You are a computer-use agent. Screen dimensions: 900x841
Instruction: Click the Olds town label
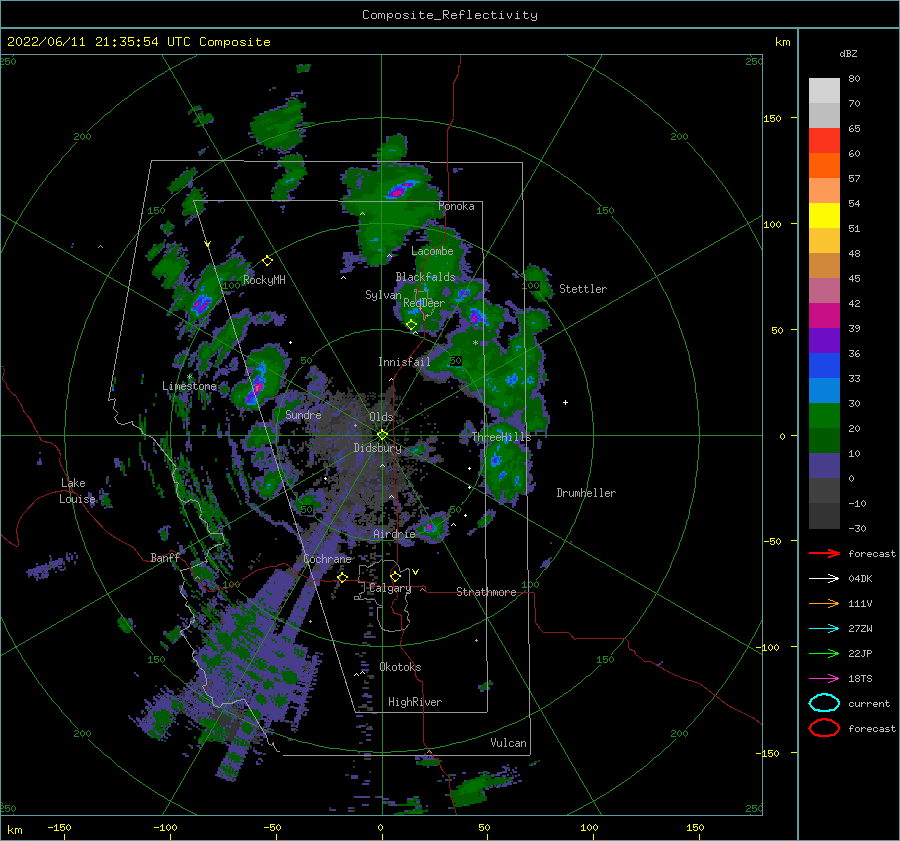[381, 417]
